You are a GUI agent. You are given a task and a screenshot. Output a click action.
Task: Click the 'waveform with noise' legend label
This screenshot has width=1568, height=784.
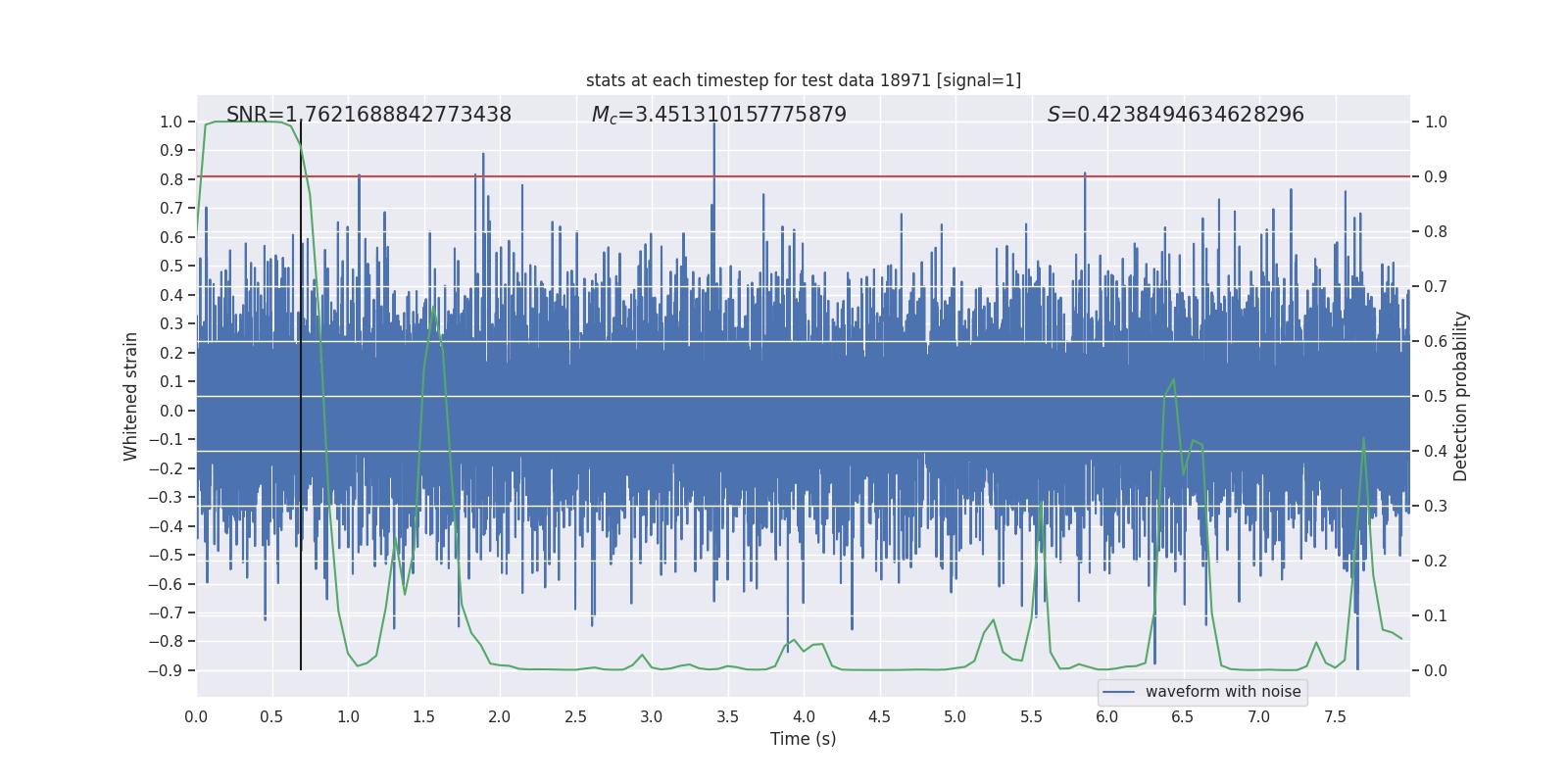(1222, 692)
